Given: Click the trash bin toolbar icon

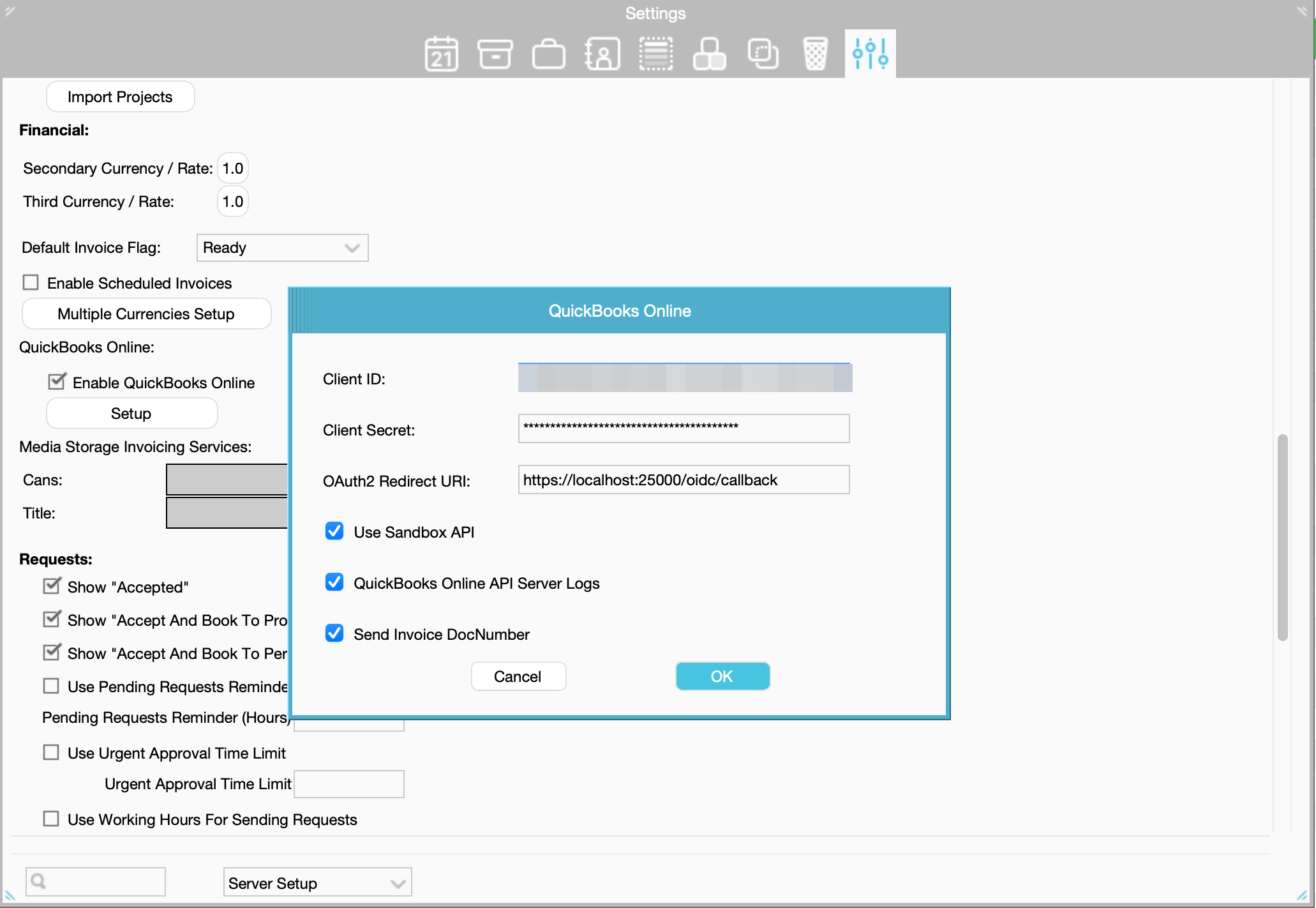Looking at the screenshot, I should pyautogui.click(x=815, y=54).
